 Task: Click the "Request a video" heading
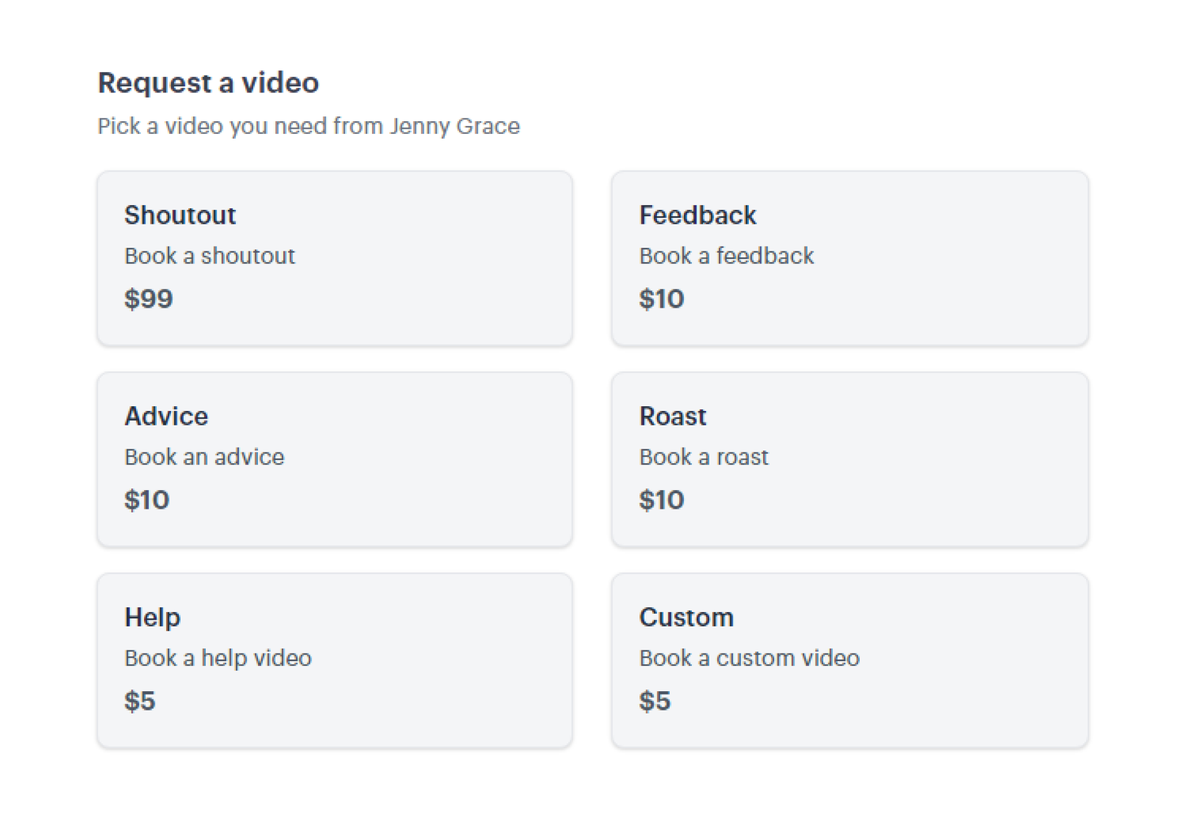pos(208,83)
